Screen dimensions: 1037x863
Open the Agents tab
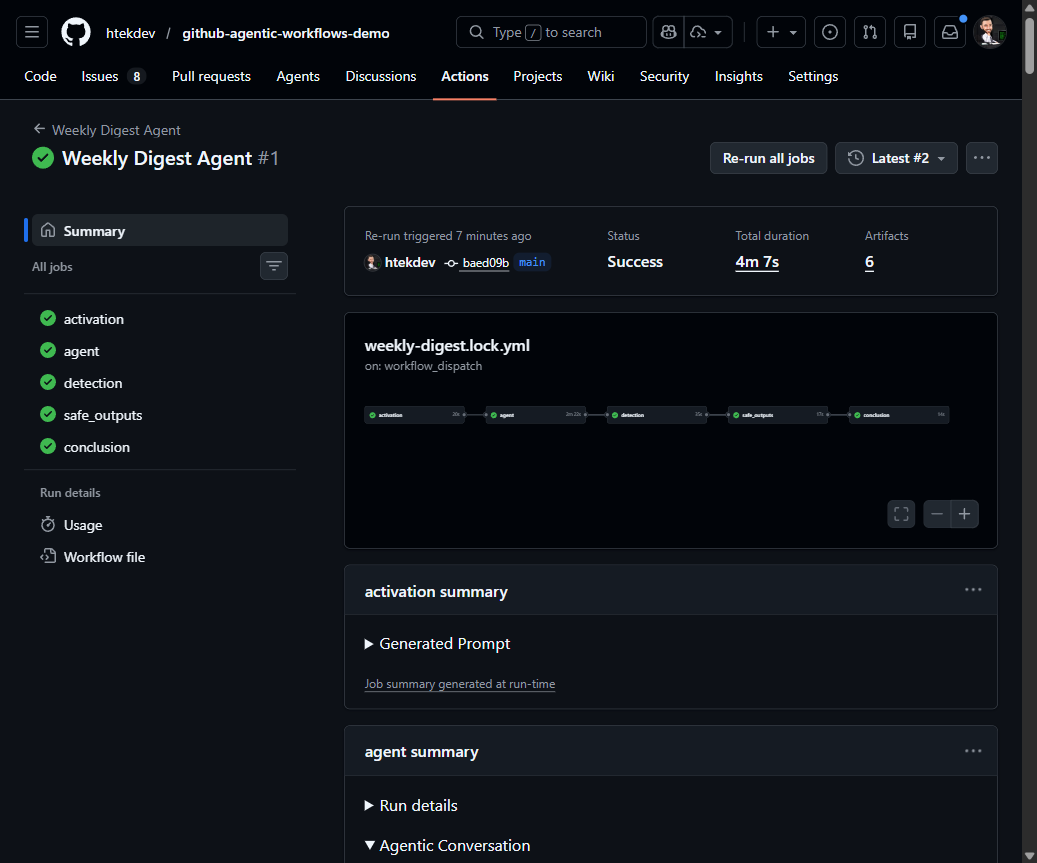pyautogui.click(x=297, y=76)
